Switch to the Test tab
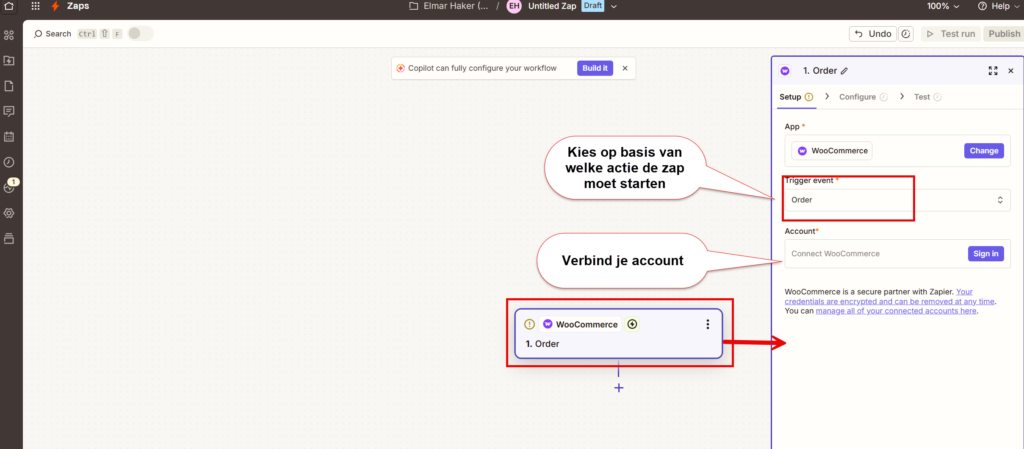Screen dimensions: 1024x449 point(927,97)
